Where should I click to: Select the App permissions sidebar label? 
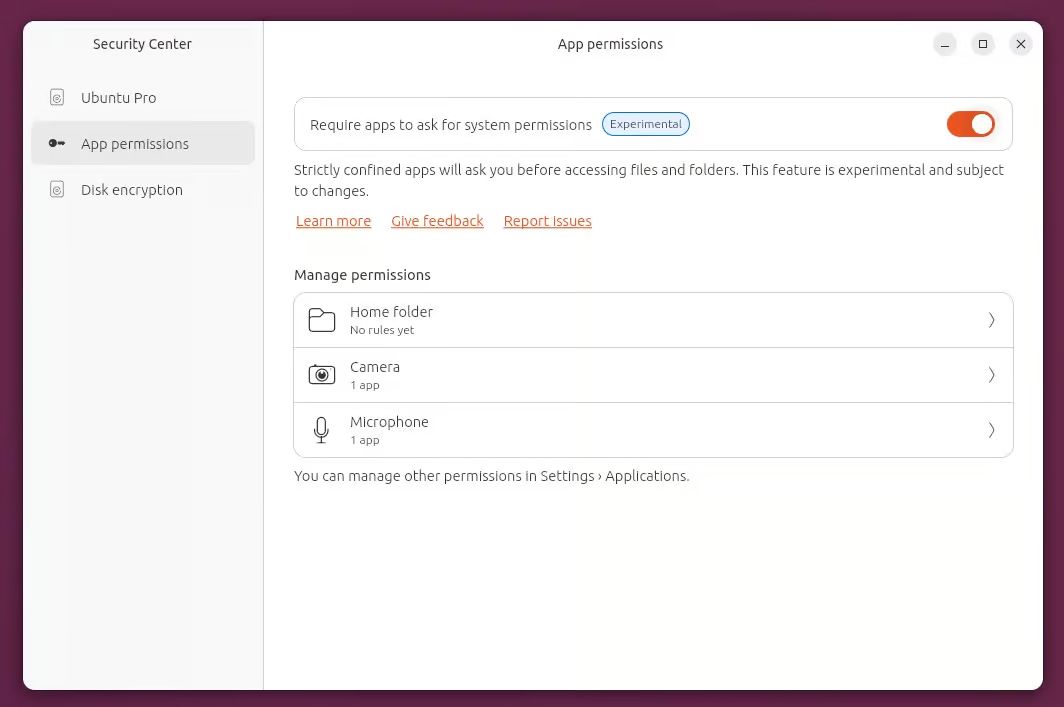coord(134,144)
